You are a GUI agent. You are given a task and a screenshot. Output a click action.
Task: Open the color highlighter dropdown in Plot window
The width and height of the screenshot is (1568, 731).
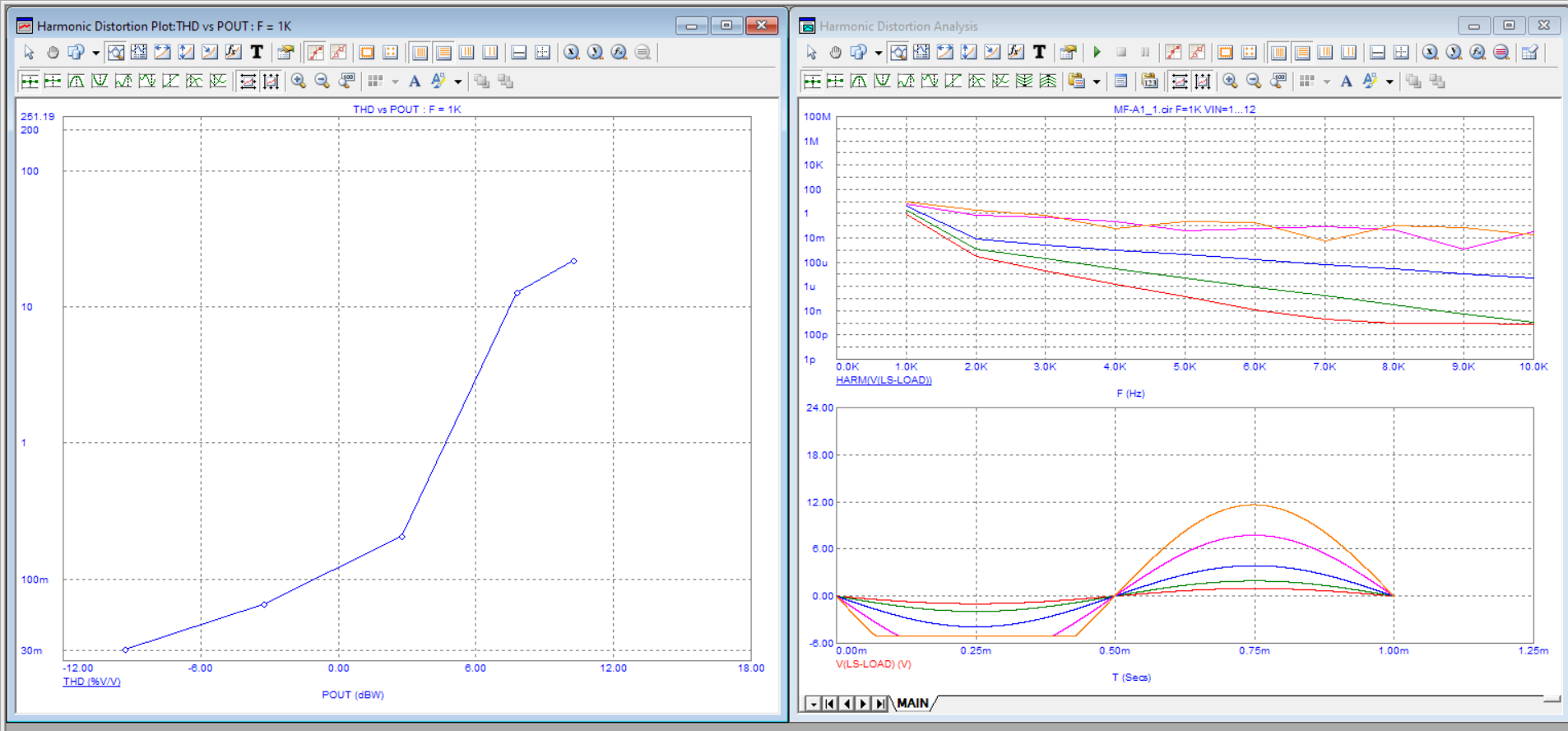click(458, 81)
